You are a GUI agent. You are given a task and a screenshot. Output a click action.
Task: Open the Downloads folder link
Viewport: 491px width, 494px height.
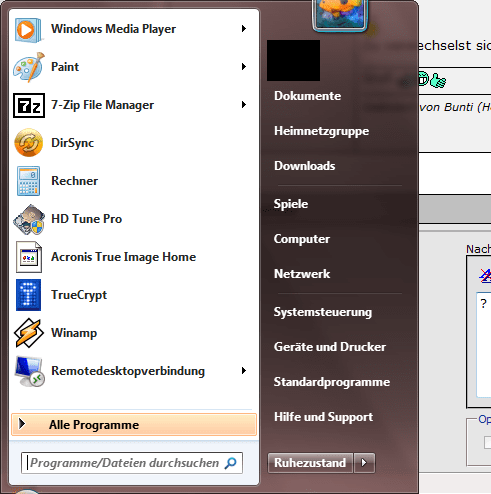pyautogui.click(x=305, y=166)
